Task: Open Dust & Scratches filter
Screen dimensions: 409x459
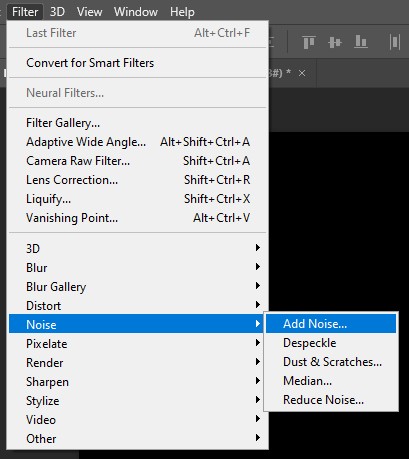Action: [331, 362]
